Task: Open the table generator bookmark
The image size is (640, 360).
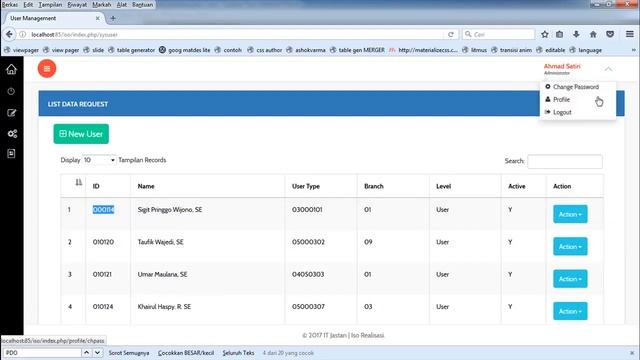Action: pos(131,50)
